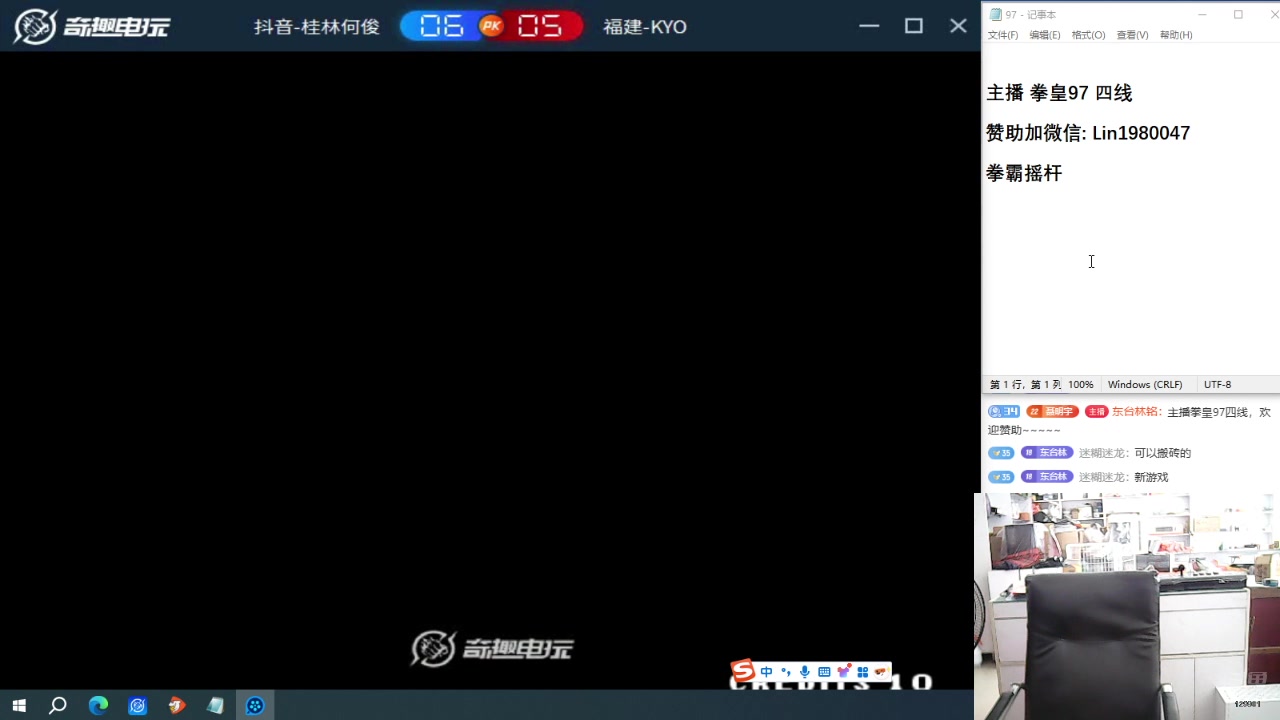Image resolution: width=1280 pixels, height=720 pixels.
Task: Click username 迷糊迷龙 beside 可以搬砖的
Action: click(x=1102, y=453)
